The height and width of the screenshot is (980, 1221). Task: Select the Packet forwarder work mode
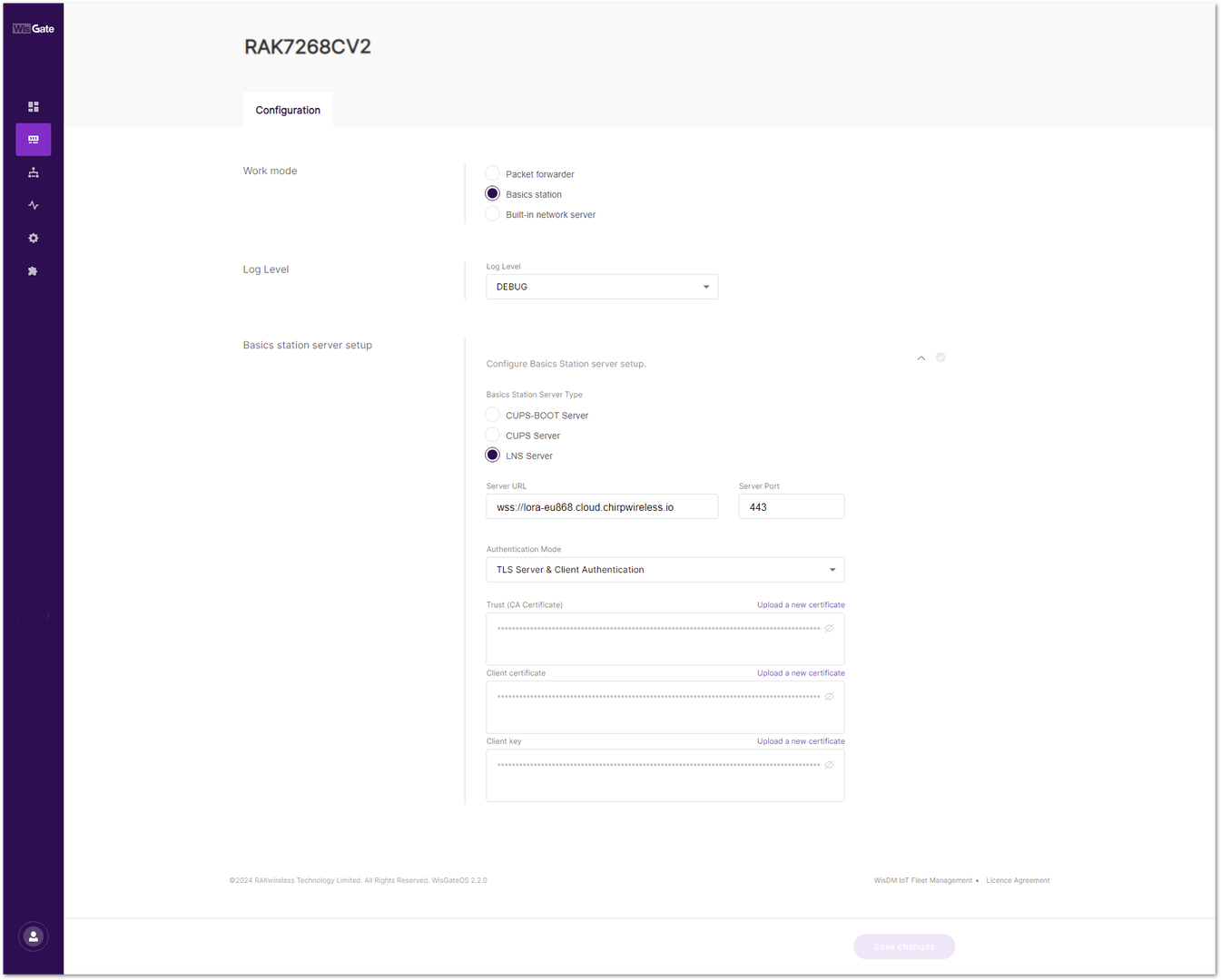(493, 173)
